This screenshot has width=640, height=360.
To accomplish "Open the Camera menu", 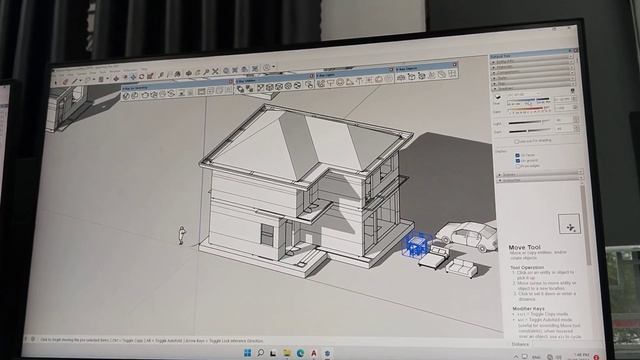I will (82, 73).
